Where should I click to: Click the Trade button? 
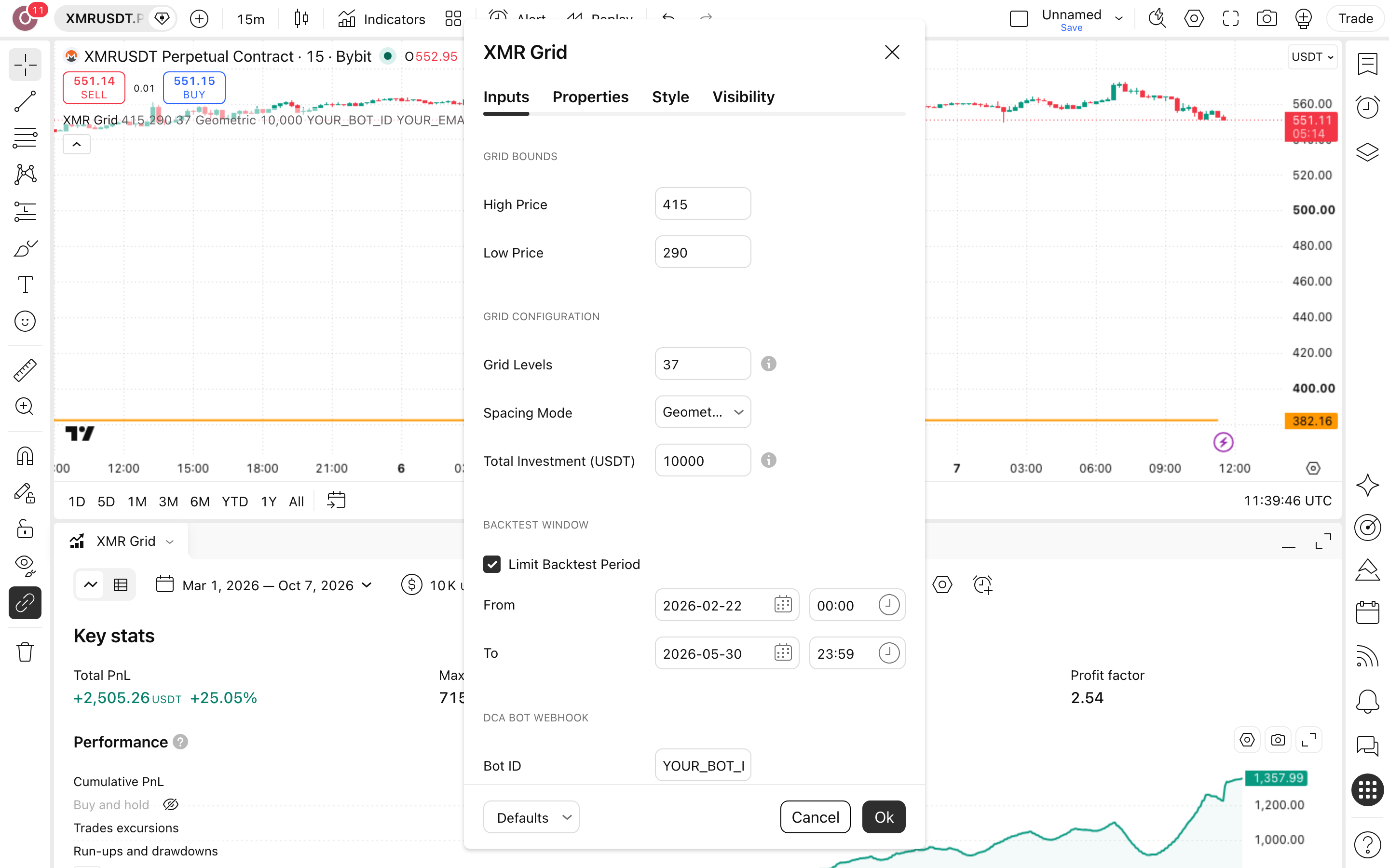(x=1355, y=19)
